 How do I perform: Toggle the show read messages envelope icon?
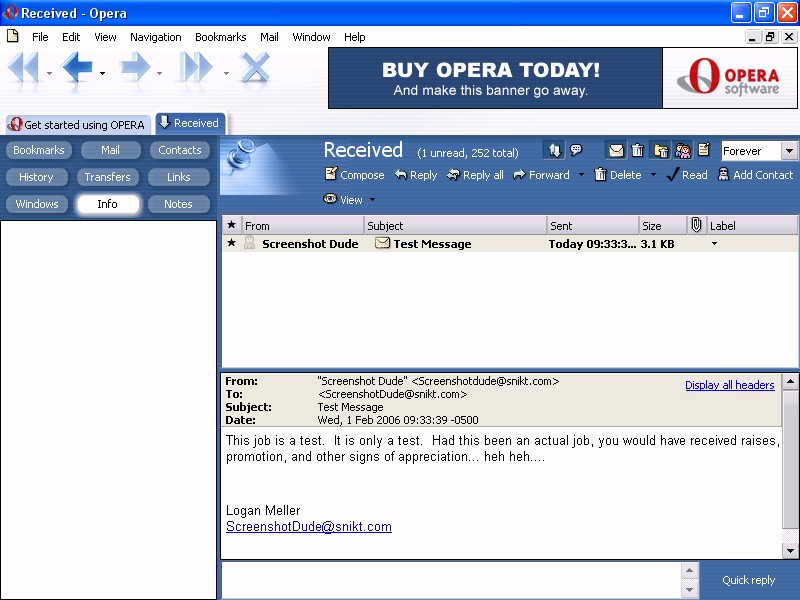[616, 151]
